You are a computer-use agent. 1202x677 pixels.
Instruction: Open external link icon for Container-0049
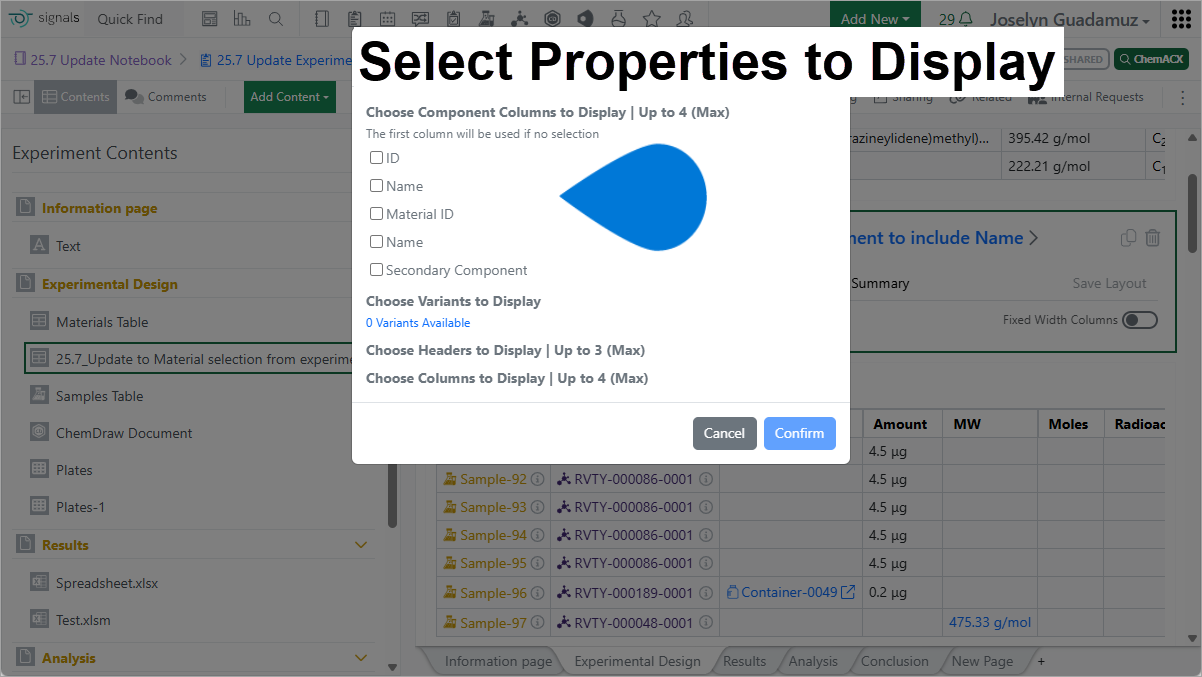tap(848, 592)
